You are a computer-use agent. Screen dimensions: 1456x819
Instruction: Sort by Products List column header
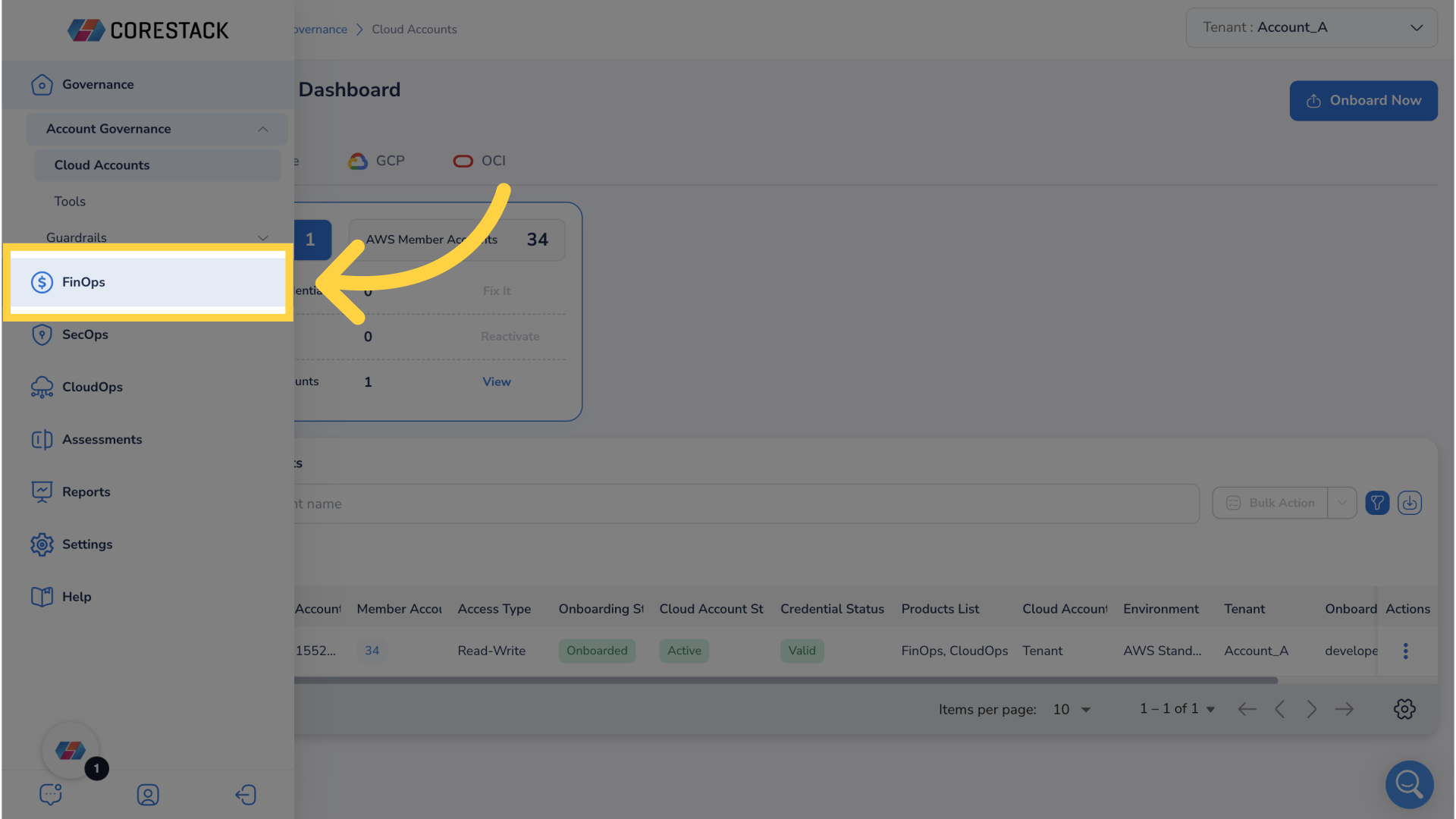[x=940, y=609]
